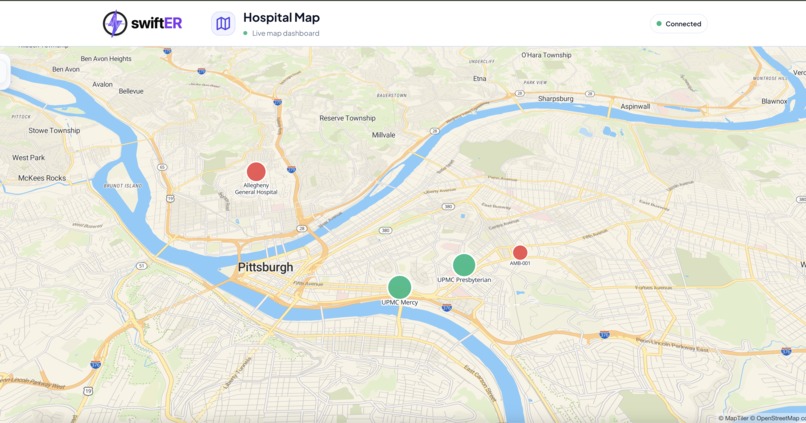Select the AMB-001 ambulance red marker
806x423 pixels.
(520, 252)
